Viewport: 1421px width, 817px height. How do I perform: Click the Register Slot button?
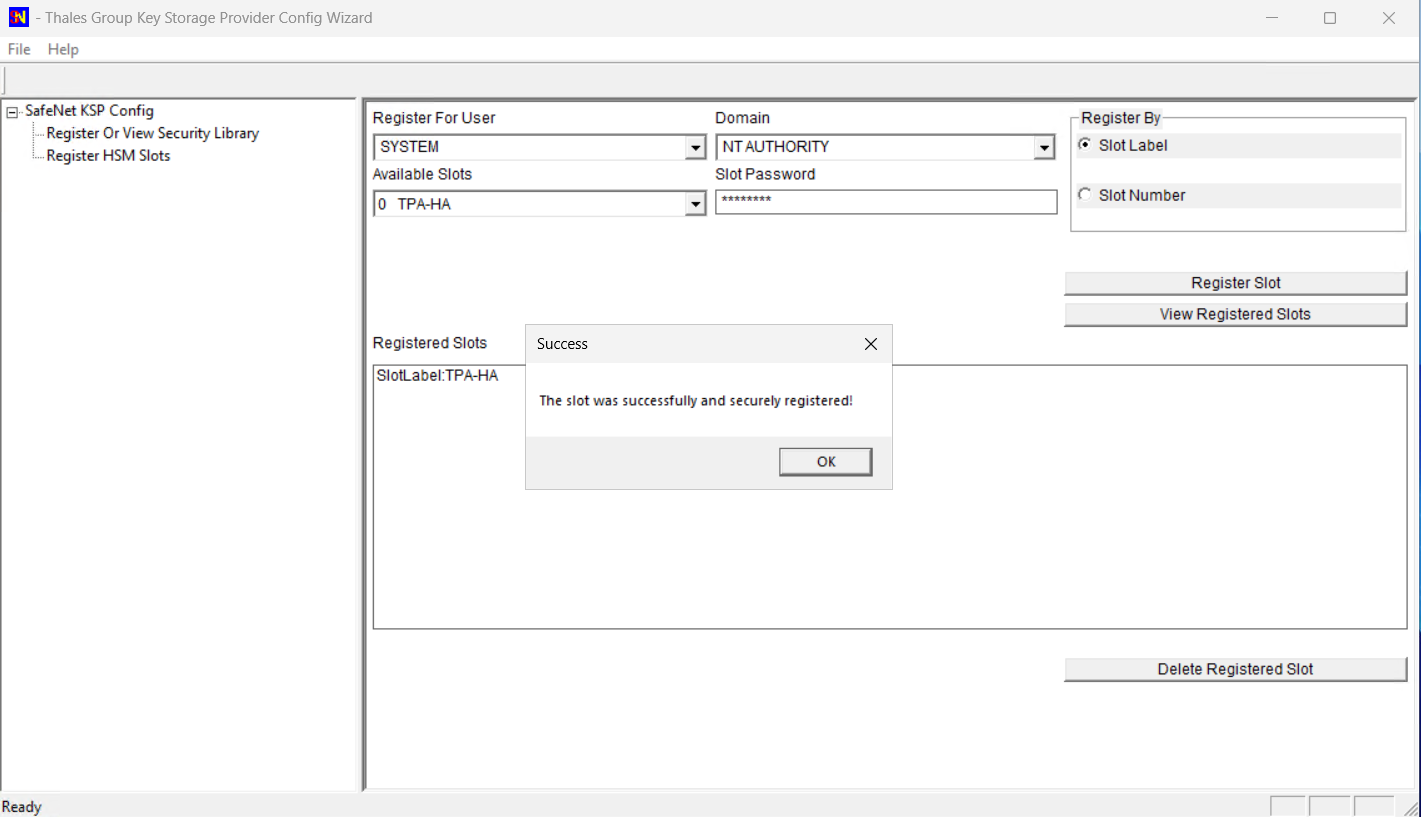pos(1236,283)
